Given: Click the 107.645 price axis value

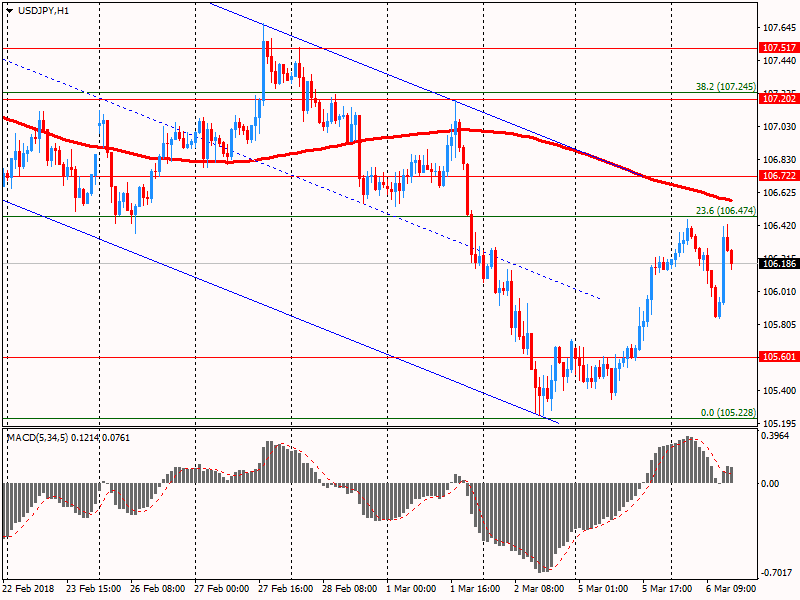Looking at the screenshot, I should click(779, 28).
